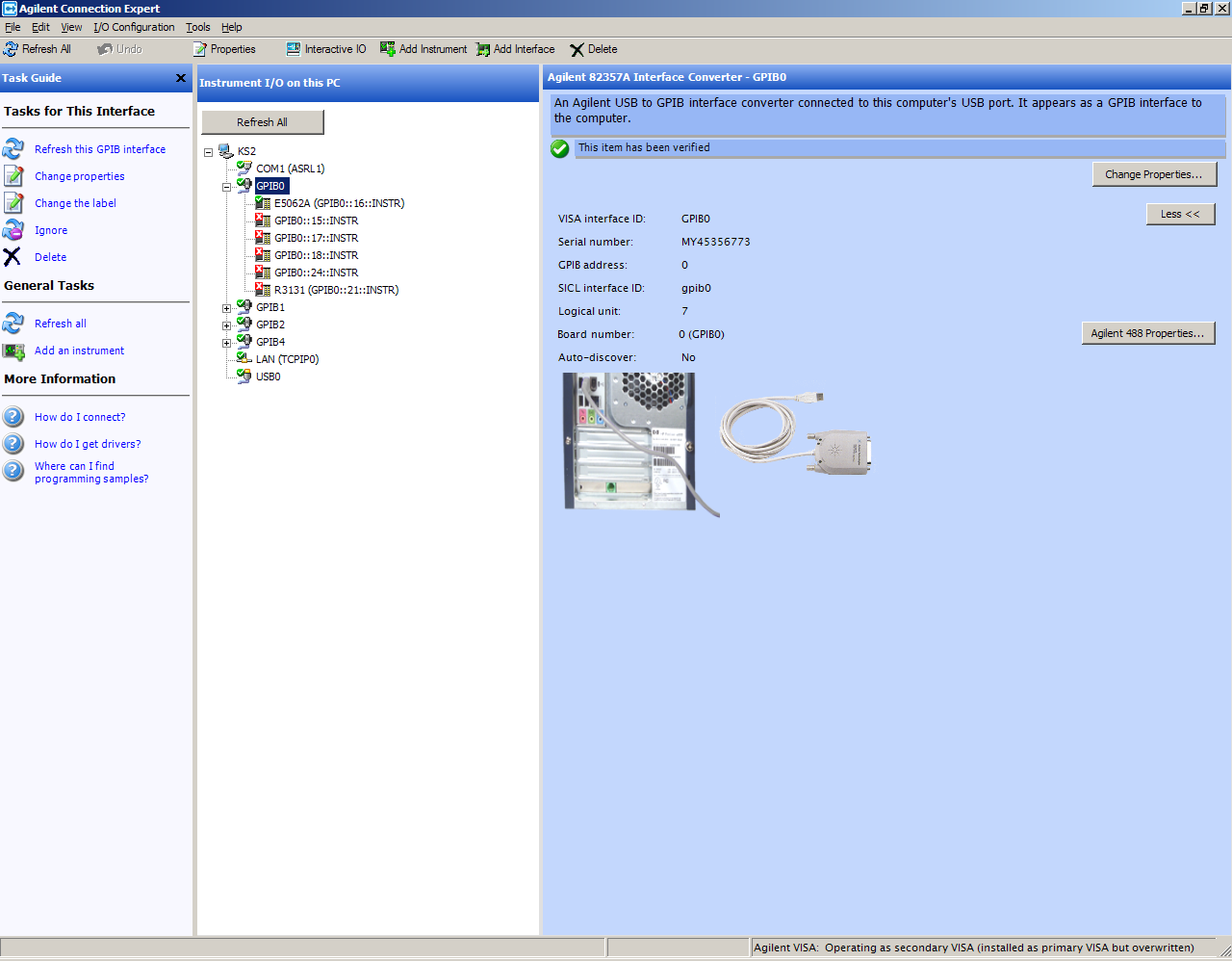This screenshot has width=1232, height=961.
Task: Click the Refresh All toolbar icon
Action: [x=11, y=49]
